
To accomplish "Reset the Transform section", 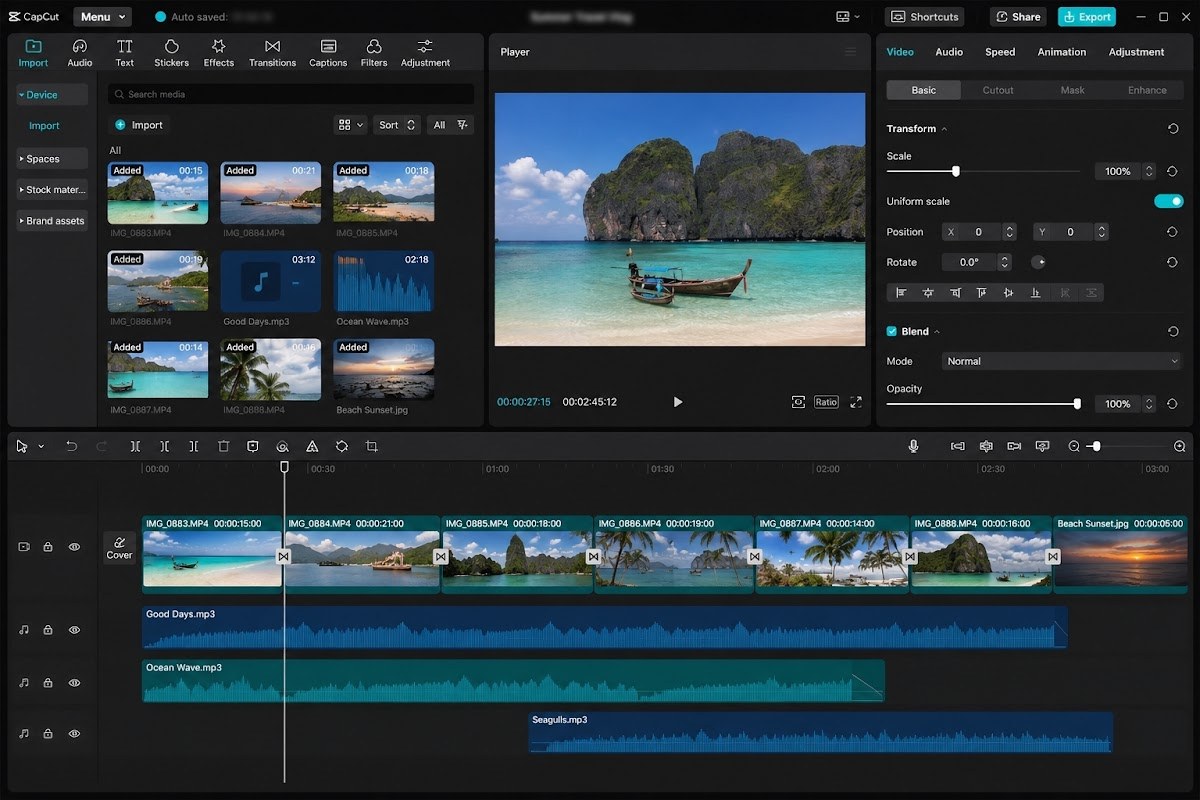I will 1173,129.
